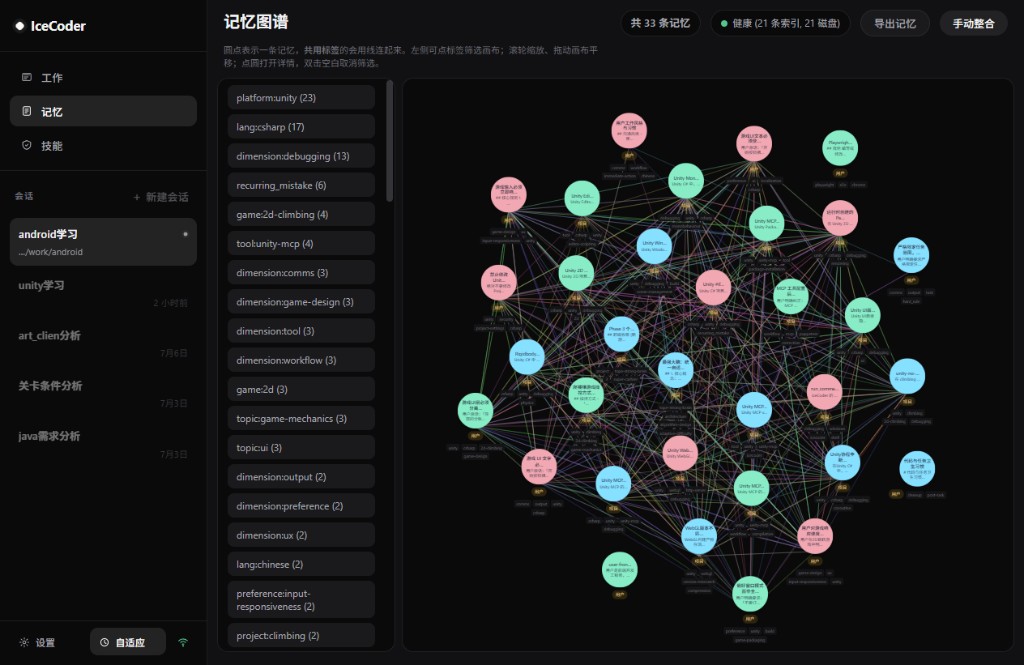
Task: Click the 设置 gear icon
Action: pyautogui.click(x=24, y=642)
